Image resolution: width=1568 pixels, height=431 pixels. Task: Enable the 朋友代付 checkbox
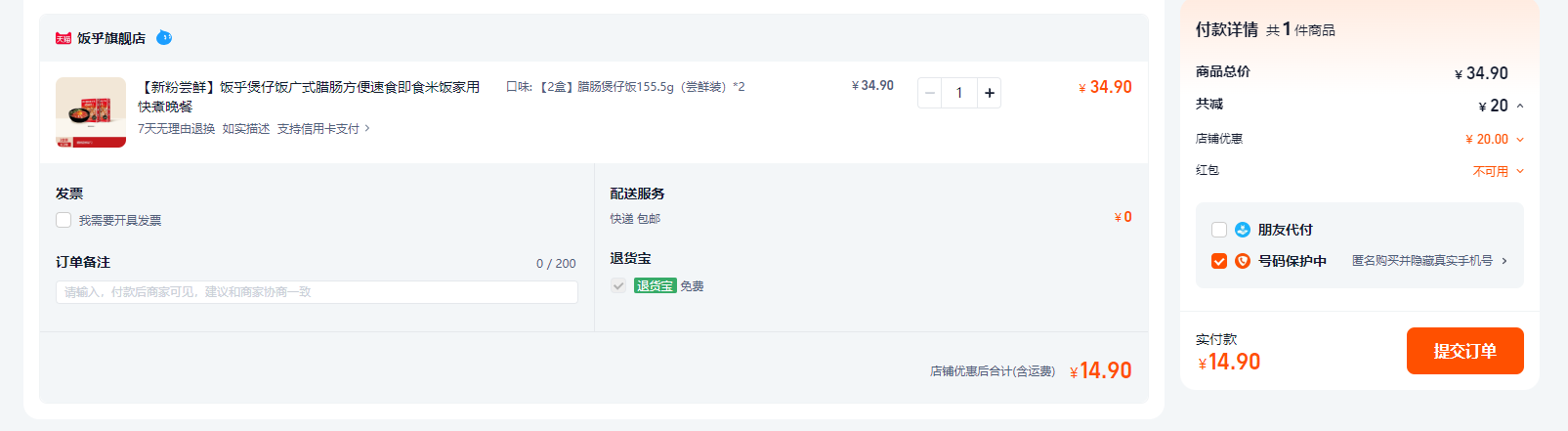tap(1219, 230)
